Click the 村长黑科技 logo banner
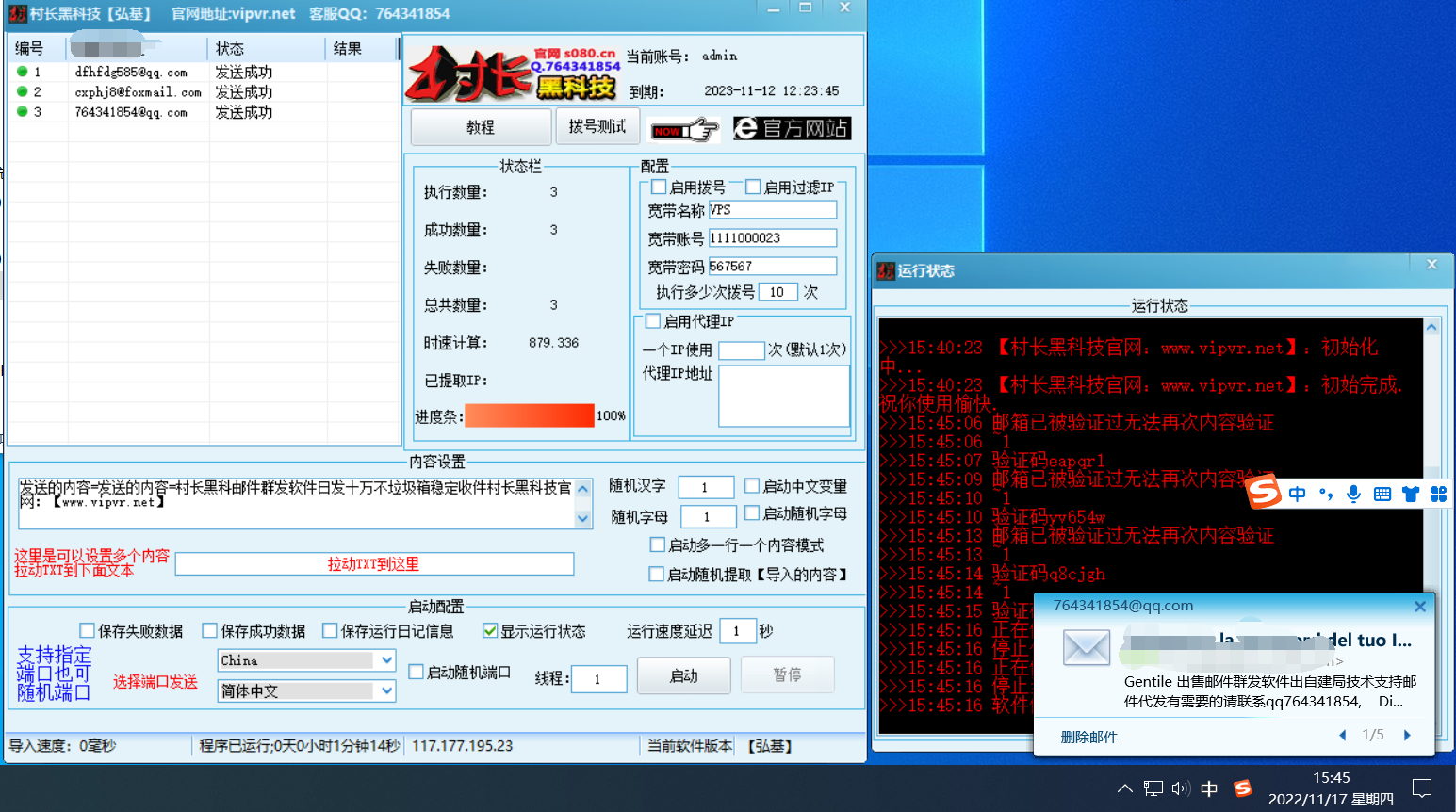The height and width of the screenshot is (812, 1456). click(515, 73)
